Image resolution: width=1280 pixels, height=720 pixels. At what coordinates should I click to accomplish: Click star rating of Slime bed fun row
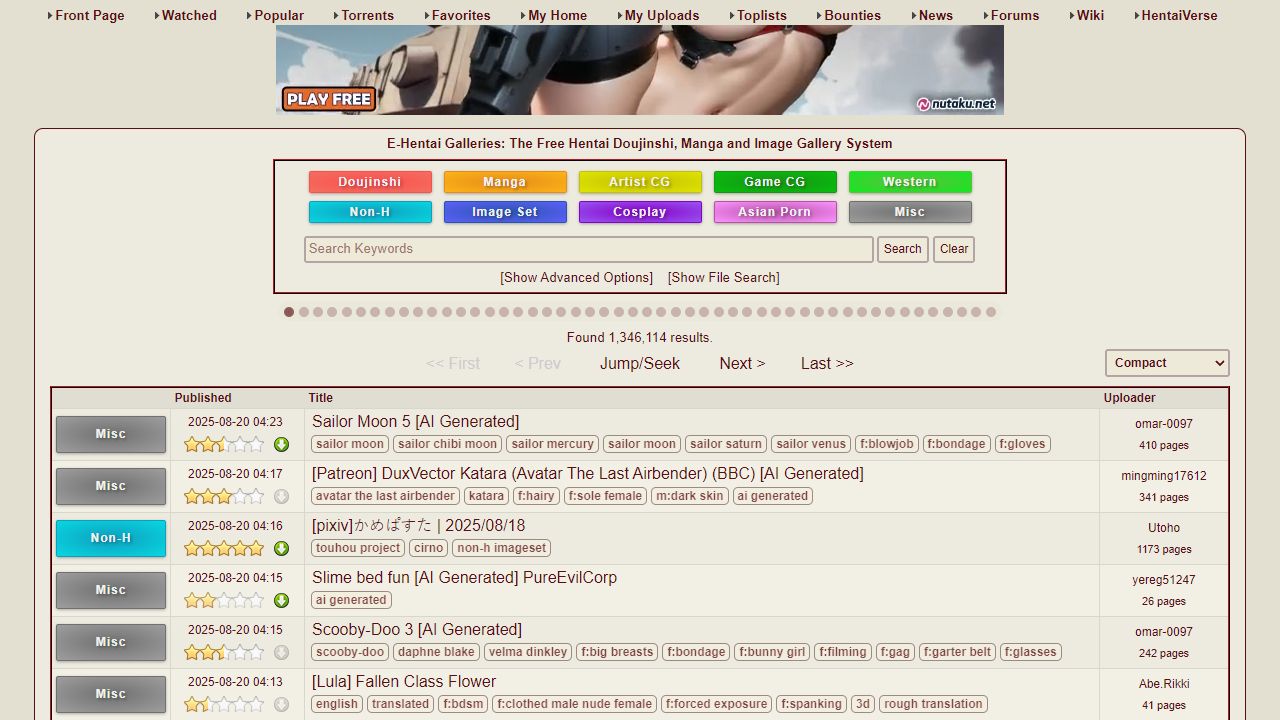pyautogui.click(x=224, y=600)
